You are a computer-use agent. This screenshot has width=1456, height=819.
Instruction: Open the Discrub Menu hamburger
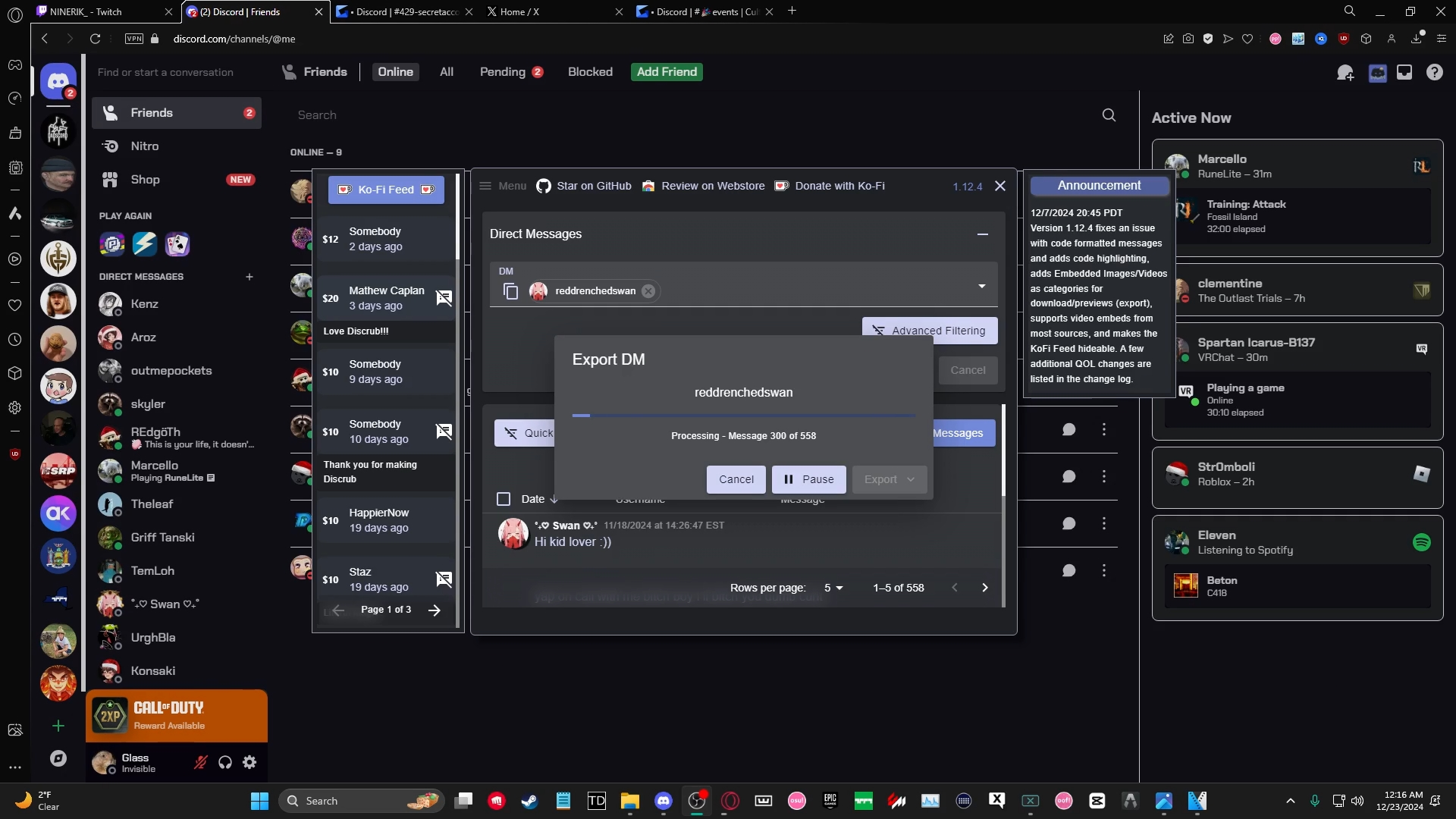(x=485, y=187)
